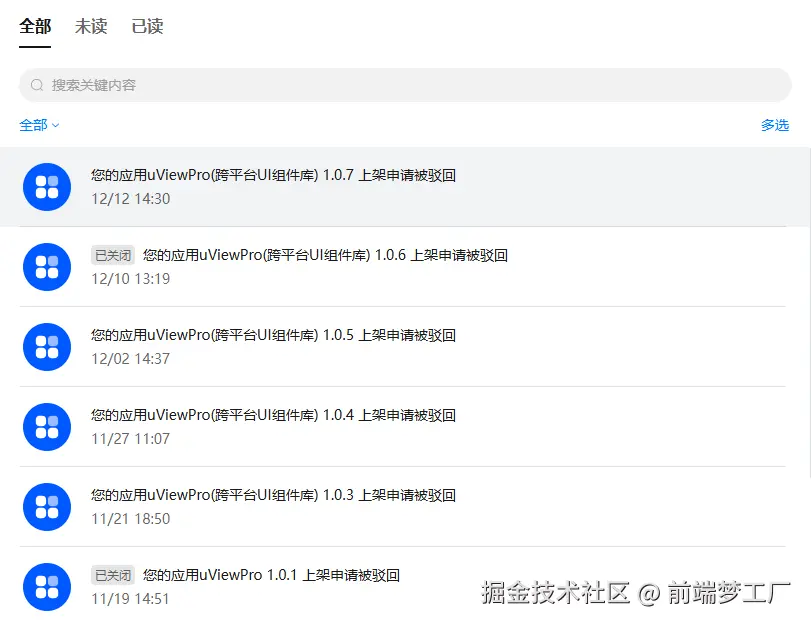Click the 12/12 14:30 timestamp

(130, 199)
